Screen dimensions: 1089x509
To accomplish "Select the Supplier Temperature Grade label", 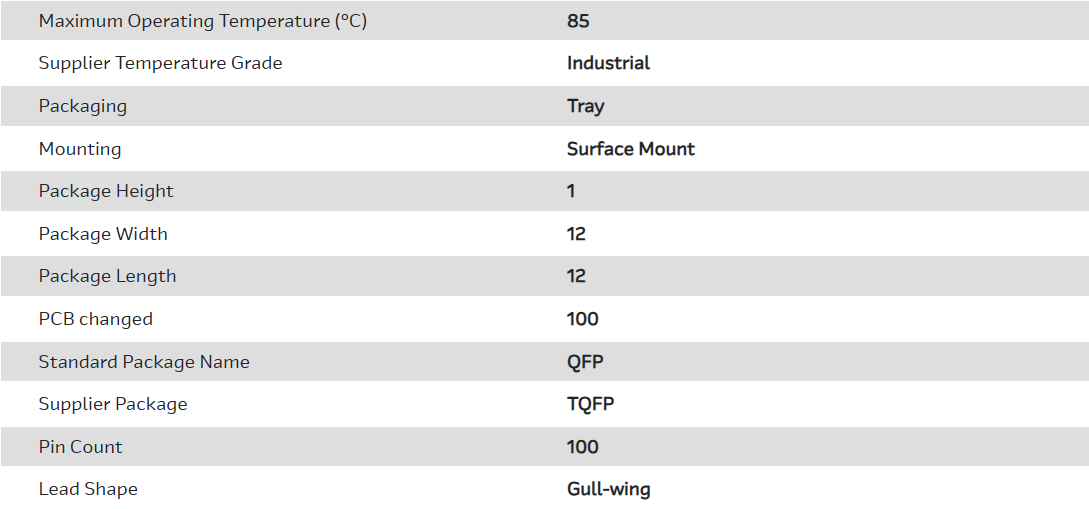I will (160, 63).
